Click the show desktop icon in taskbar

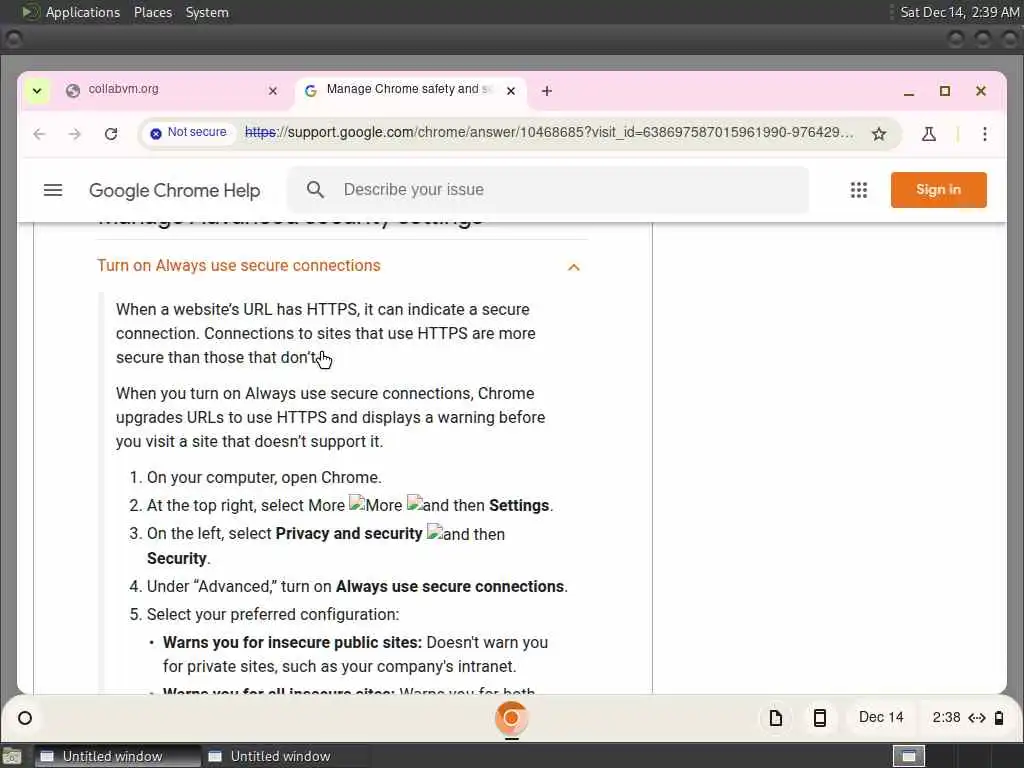(x=11, y=757)
